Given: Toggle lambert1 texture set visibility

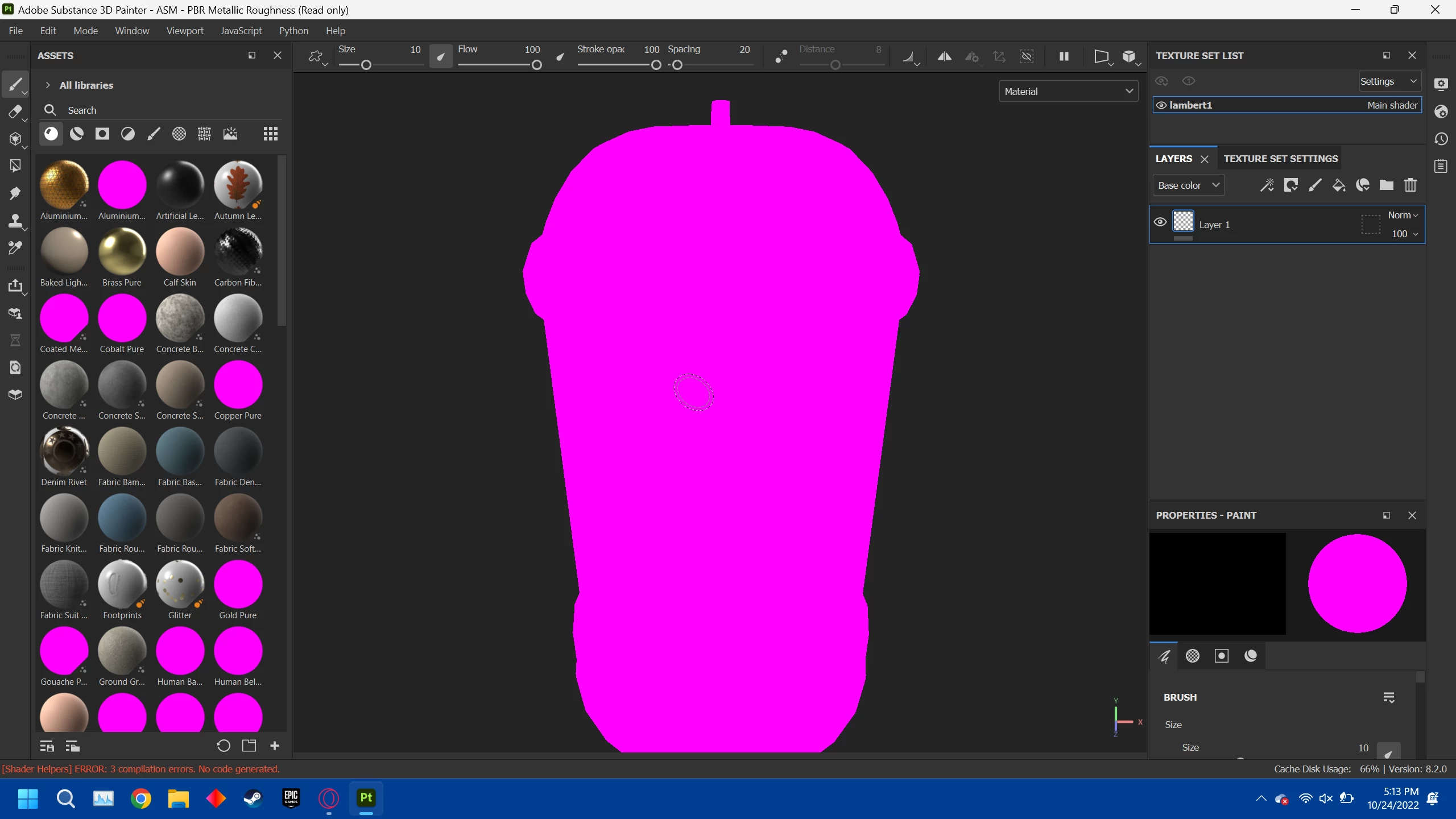Looking at the screenshot, I should [x=1161, y=105].
